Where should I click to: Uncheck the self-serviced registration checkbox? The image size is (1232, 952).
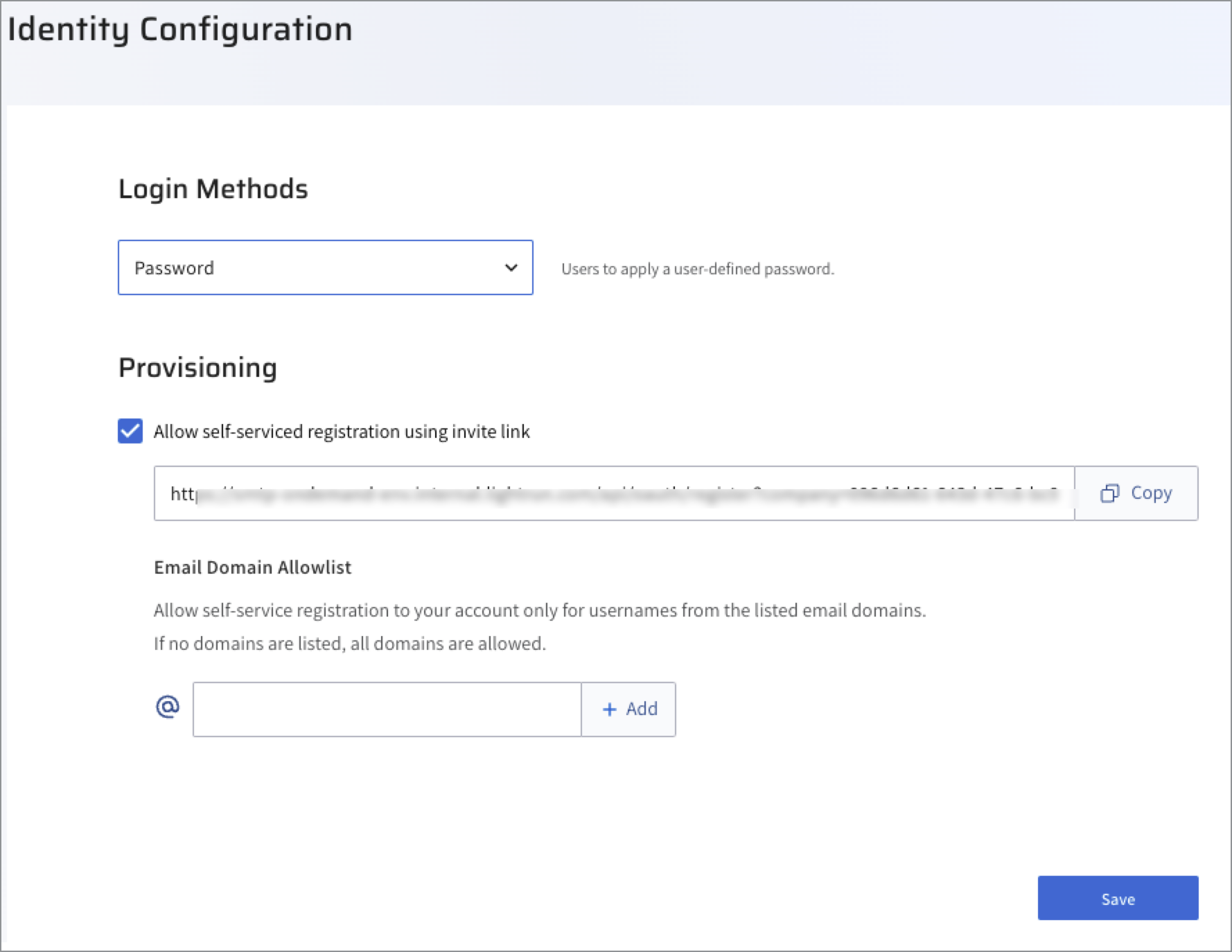(x=130, y=431)
